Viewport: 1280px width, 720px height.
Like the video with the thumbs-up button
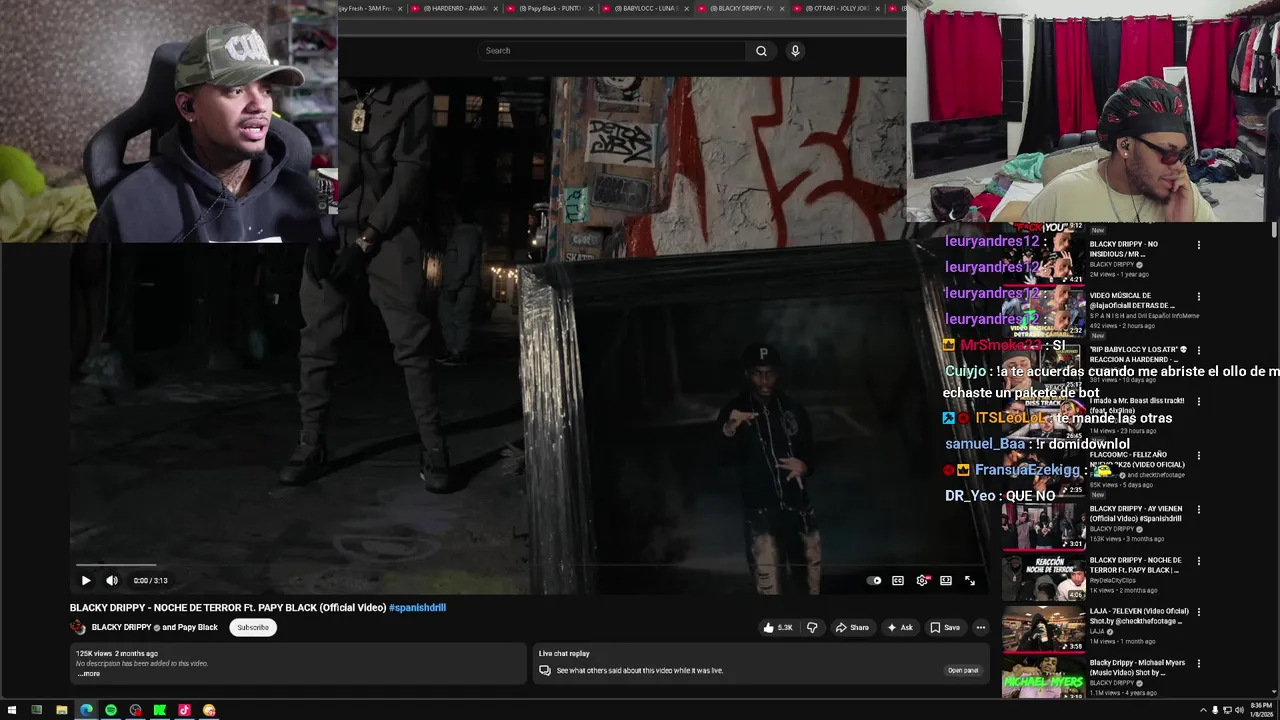[778, 627]
